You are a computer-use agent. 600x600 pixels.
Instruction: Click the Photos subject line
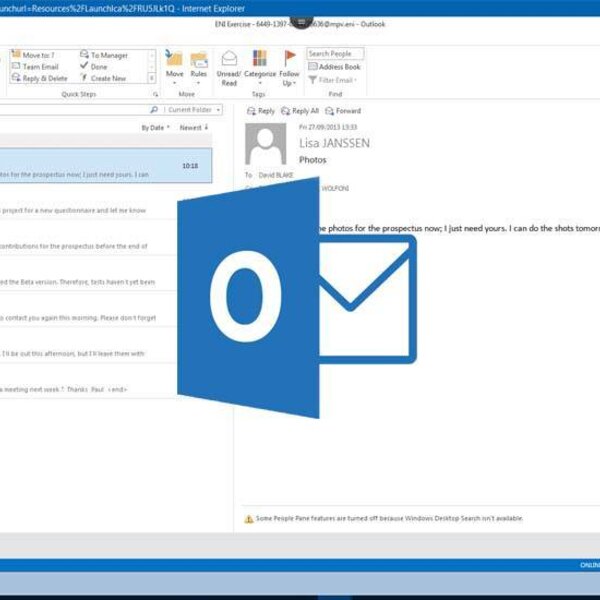pyautogui.click(x=313, y=160)
